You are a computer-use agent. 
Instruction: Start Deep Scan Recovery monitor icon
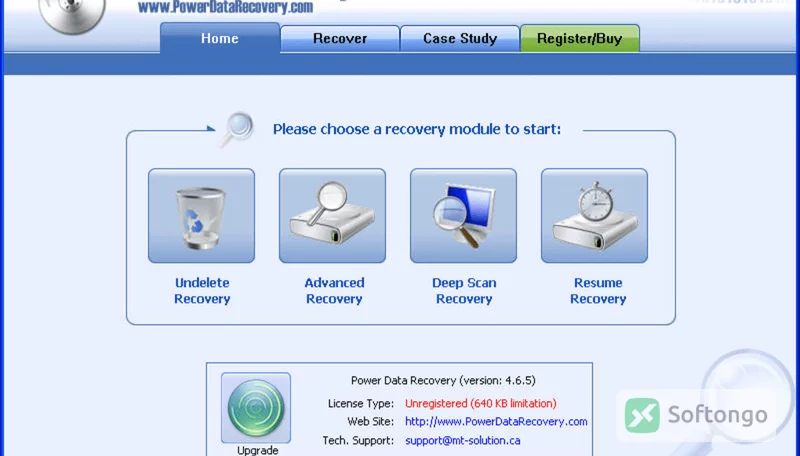(x=463, y=216)
